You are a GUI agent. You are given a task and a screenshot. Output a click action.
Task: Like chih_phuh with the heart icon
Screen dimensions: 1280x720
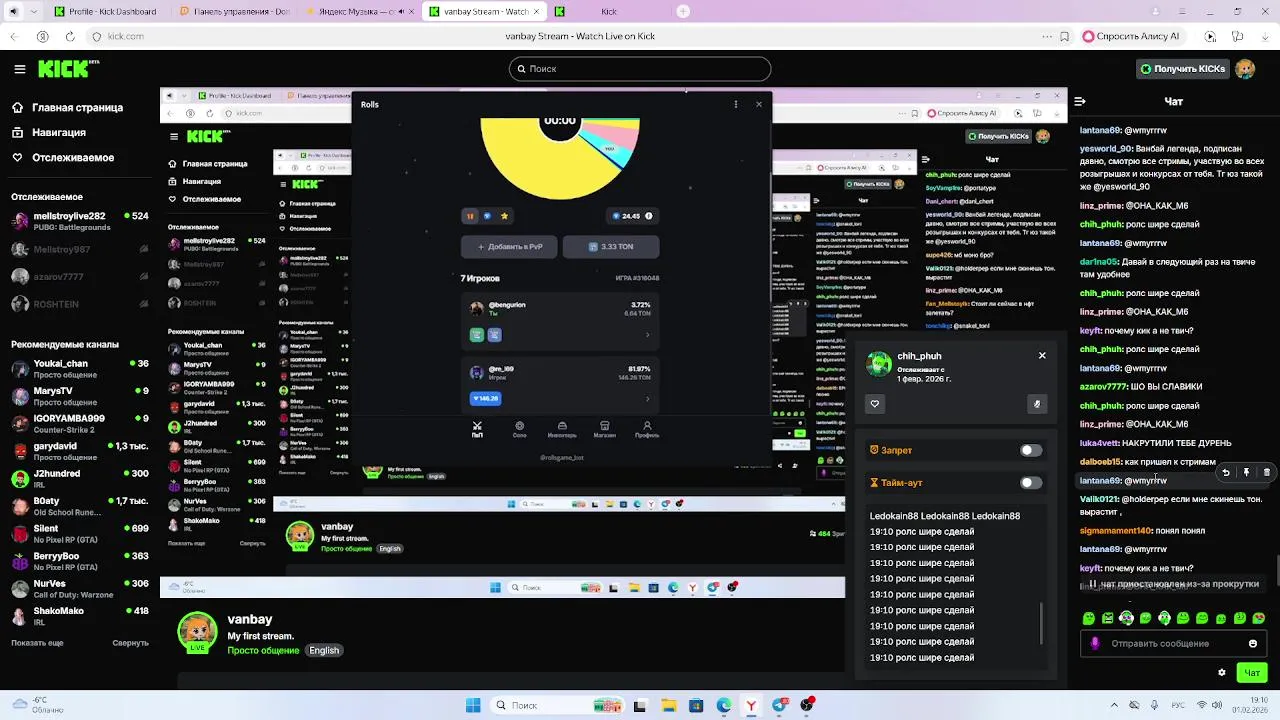[875, 404]
